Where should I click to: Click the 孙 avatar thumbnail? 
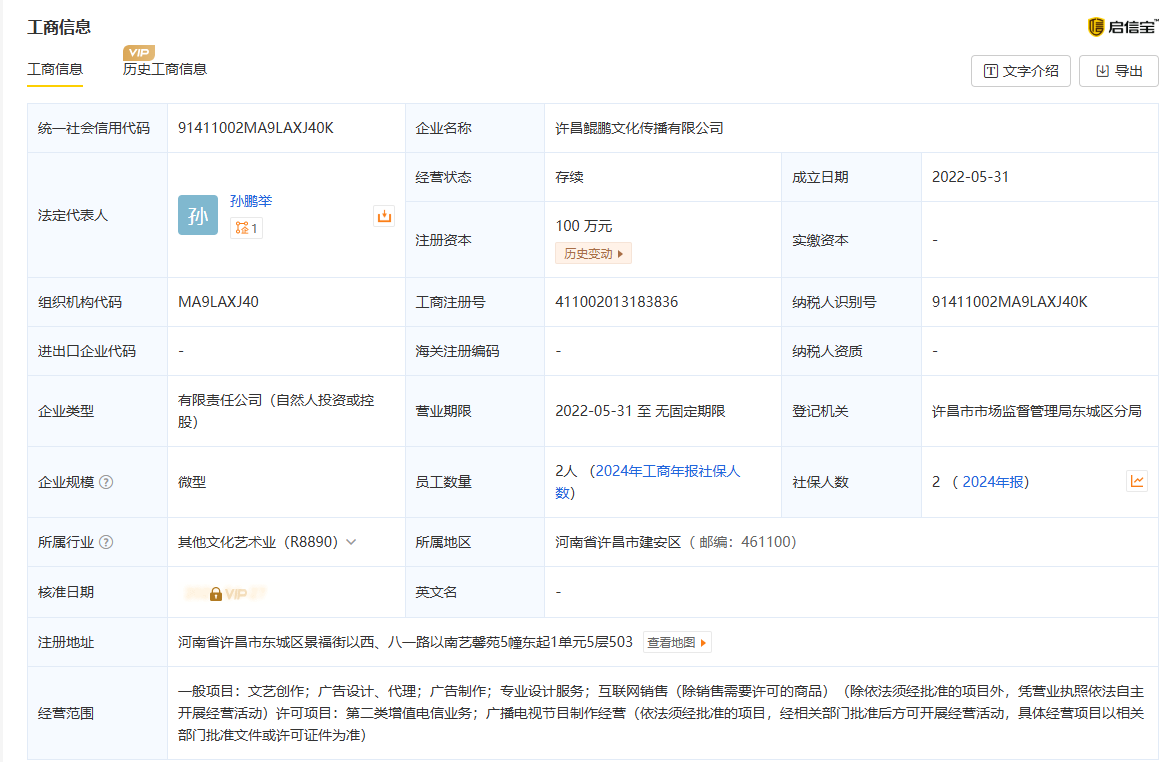pyautogui.click(x=198, y=215)
